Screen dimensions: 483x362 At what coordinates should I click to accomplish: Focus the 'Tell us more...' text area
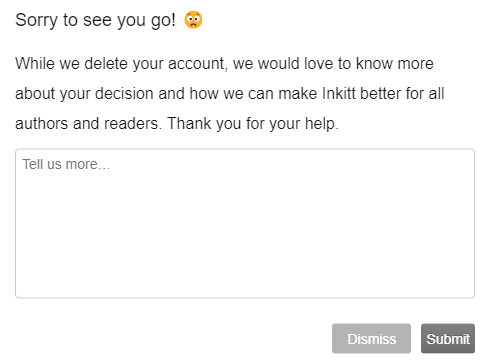pos(245,223)
